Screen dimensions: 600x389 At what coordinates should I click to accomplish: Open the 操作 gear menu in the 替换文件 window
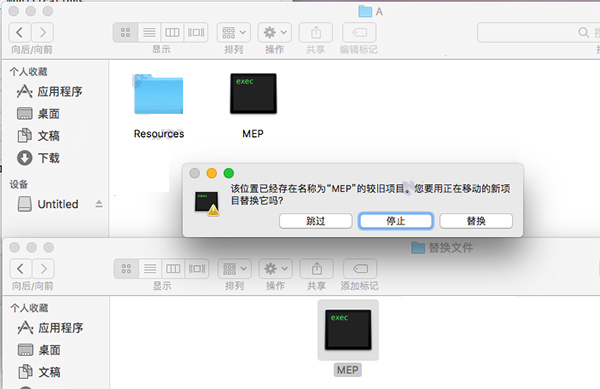tap(276, 269)
